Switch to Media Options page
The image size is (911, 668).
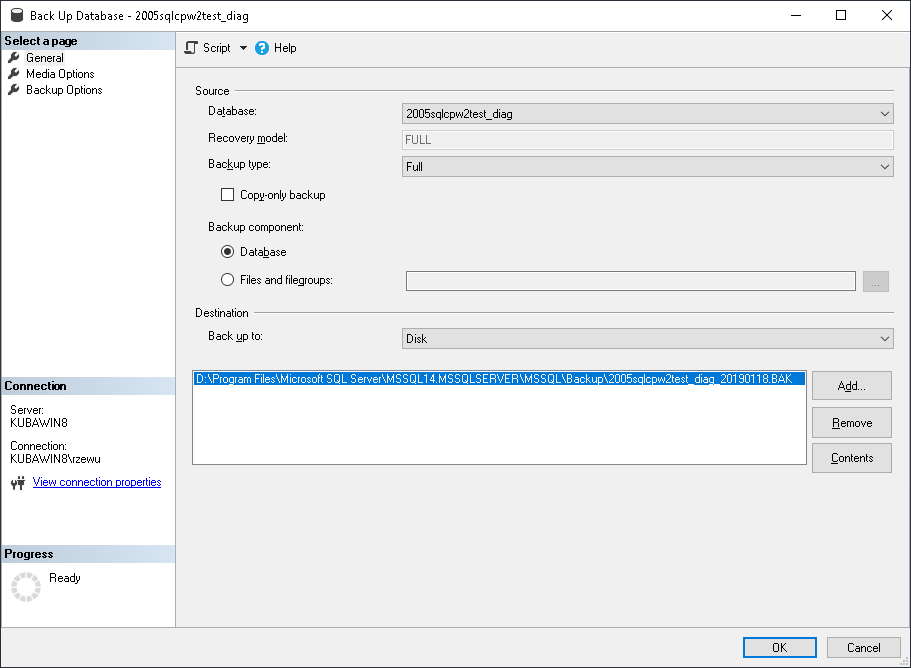[60, 74]
